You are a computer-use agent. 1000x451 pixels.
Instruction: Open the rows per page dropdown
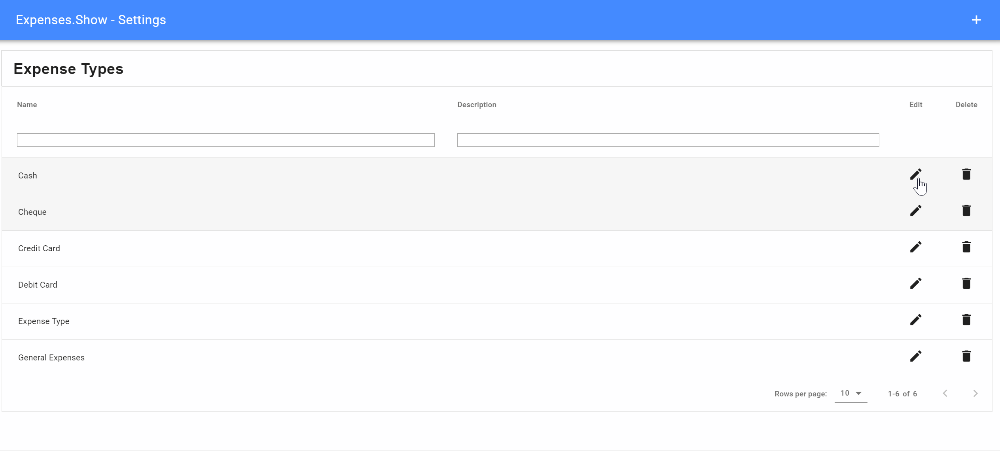[x=851, y=394]
